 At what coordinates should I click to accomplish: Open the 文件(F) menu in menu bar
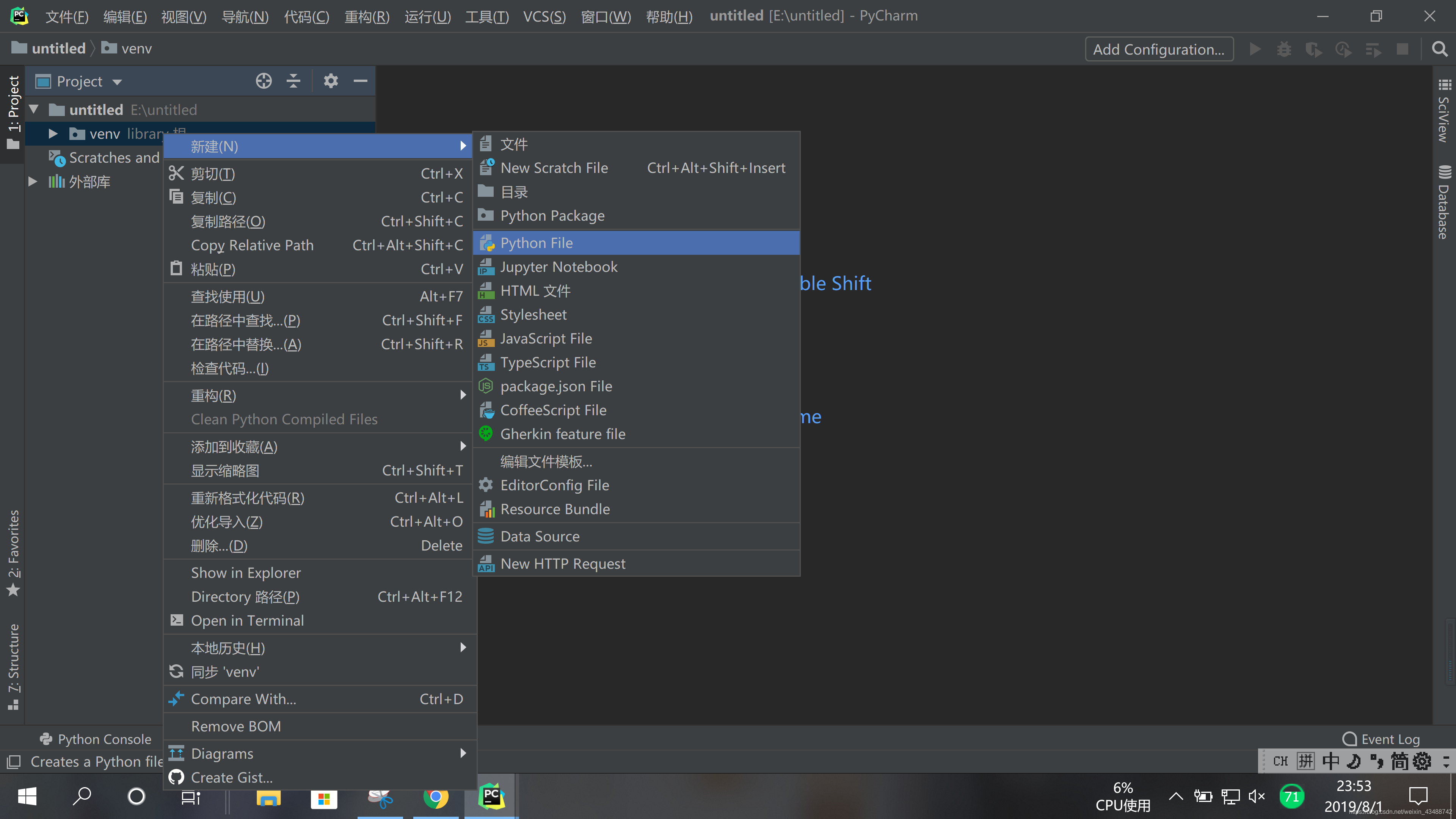[x=67, y=16]
